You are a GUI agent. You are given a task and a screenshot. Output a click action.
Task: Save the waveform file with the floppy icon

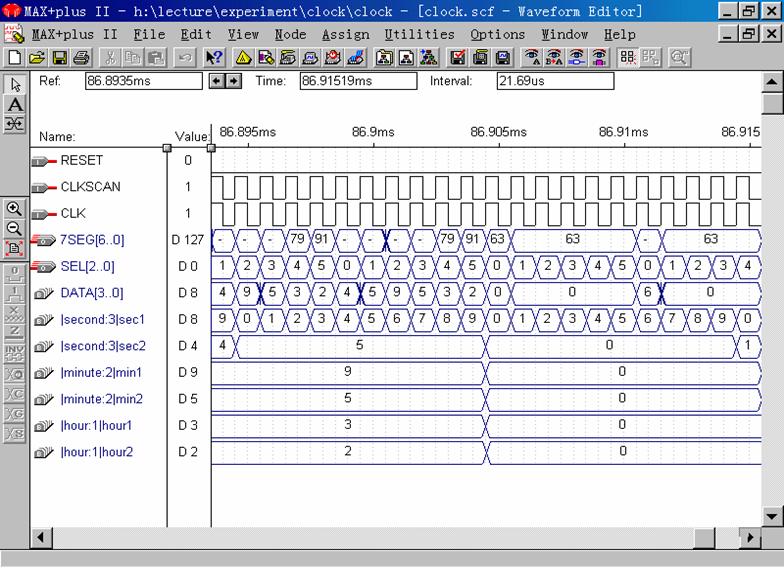pos(60,58)
